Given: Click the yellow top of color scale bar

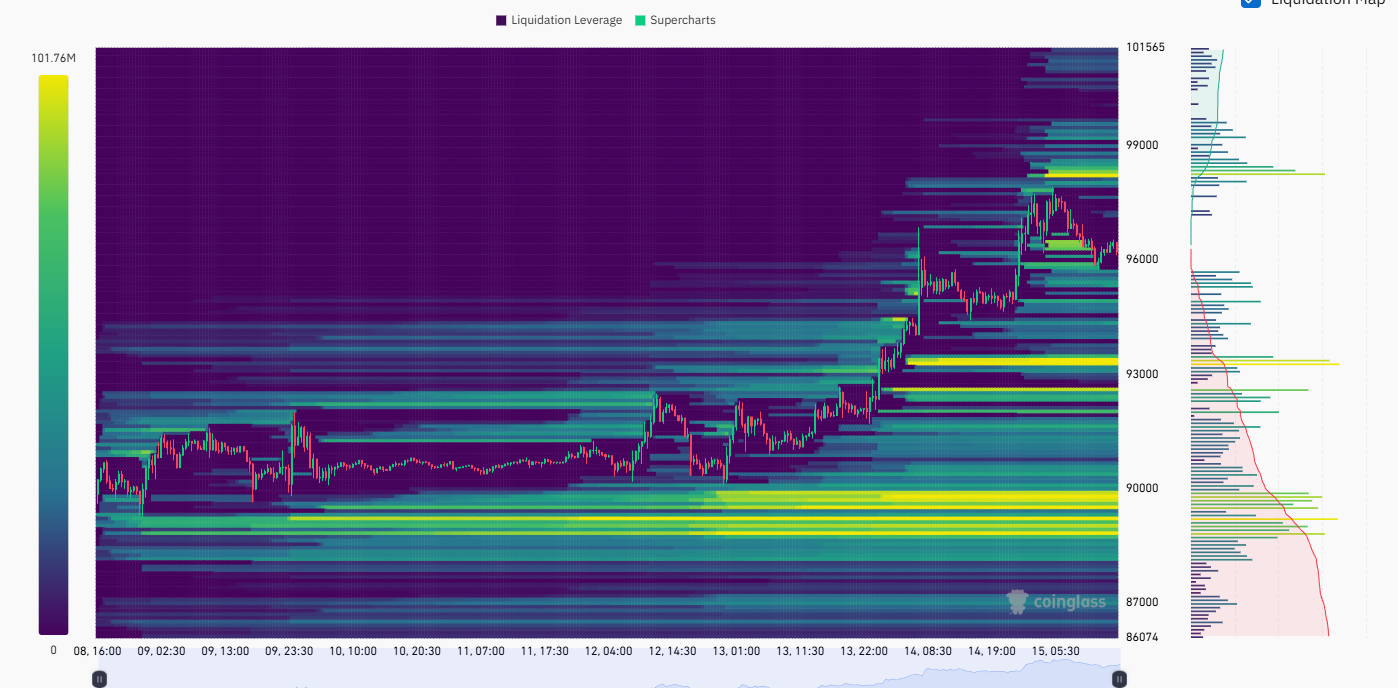Looking at the screenshot, I should [53, 85].
